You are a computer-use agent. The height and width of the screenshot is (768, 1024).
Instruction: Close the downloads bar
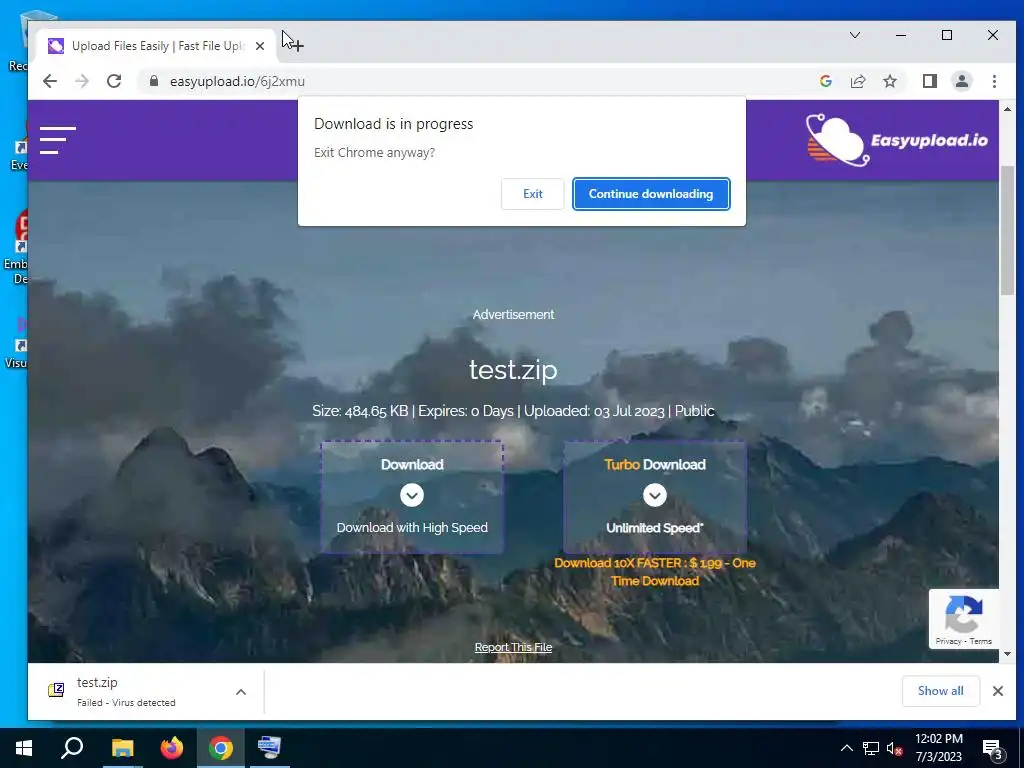pyautogui.click(x=998, y=691)
